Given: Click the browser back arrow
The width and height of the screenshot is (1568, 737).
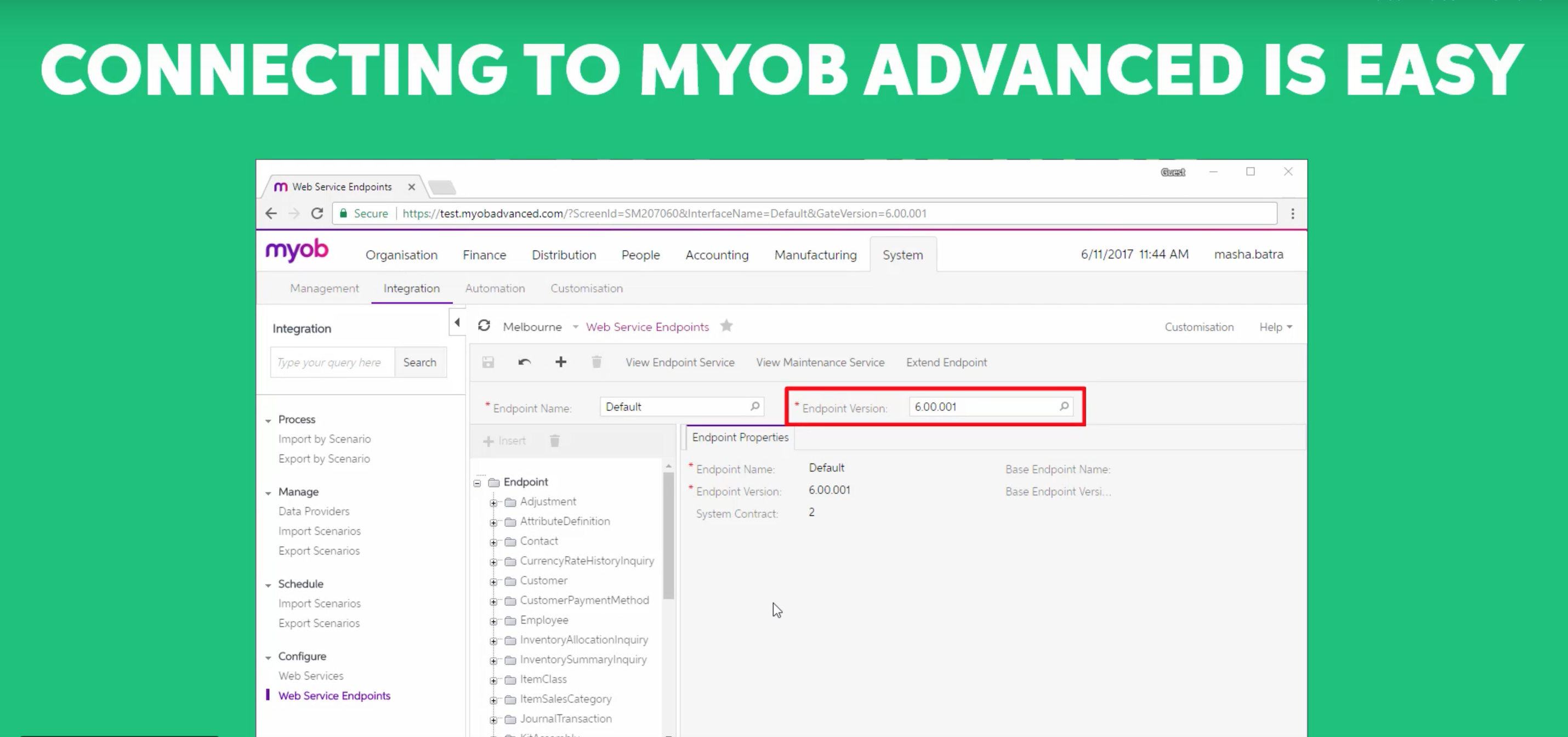Looking at the screenshot, I should click(x=271, y=214).
